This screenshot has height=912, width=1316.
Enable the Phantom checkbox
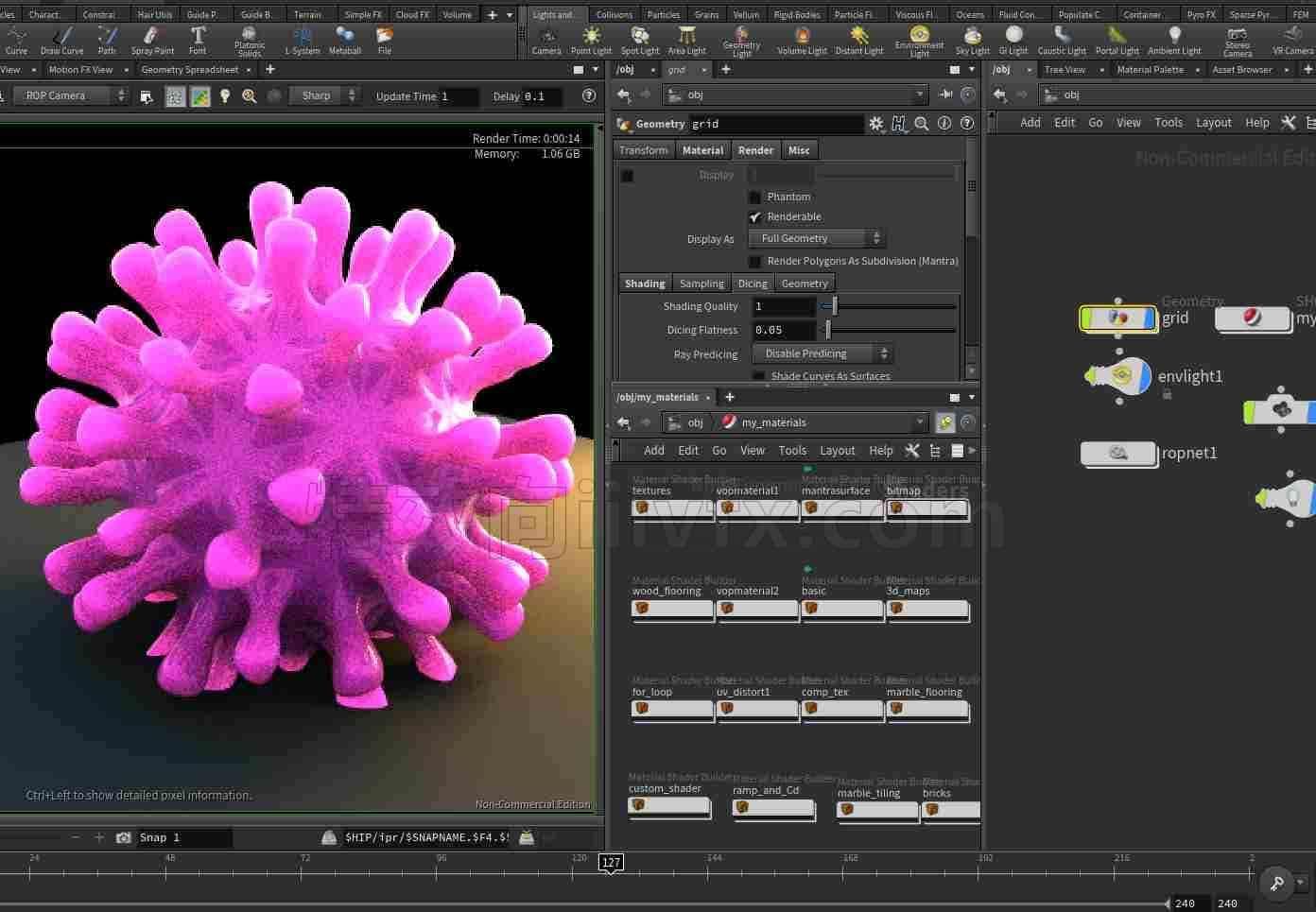(x=754, y=197)
